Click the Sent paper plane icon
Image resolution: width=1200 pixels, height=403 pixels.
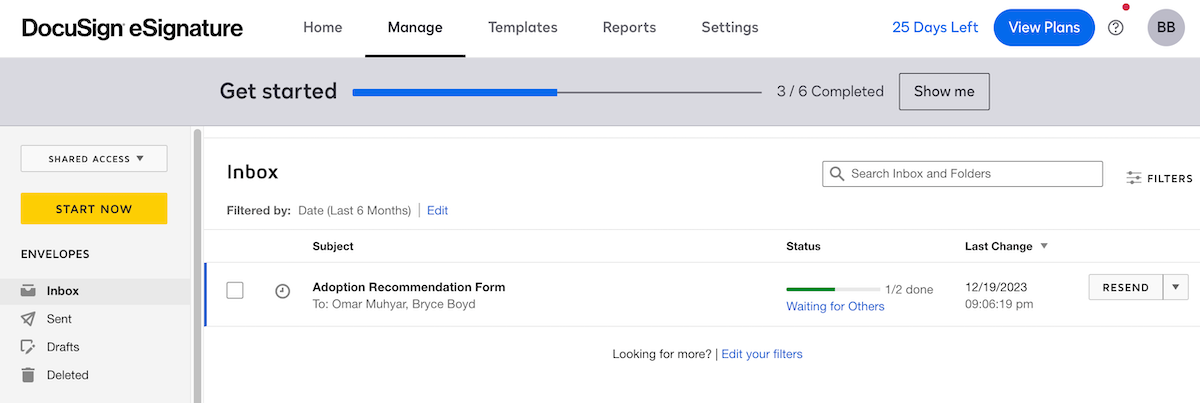(x=28, y=319)
